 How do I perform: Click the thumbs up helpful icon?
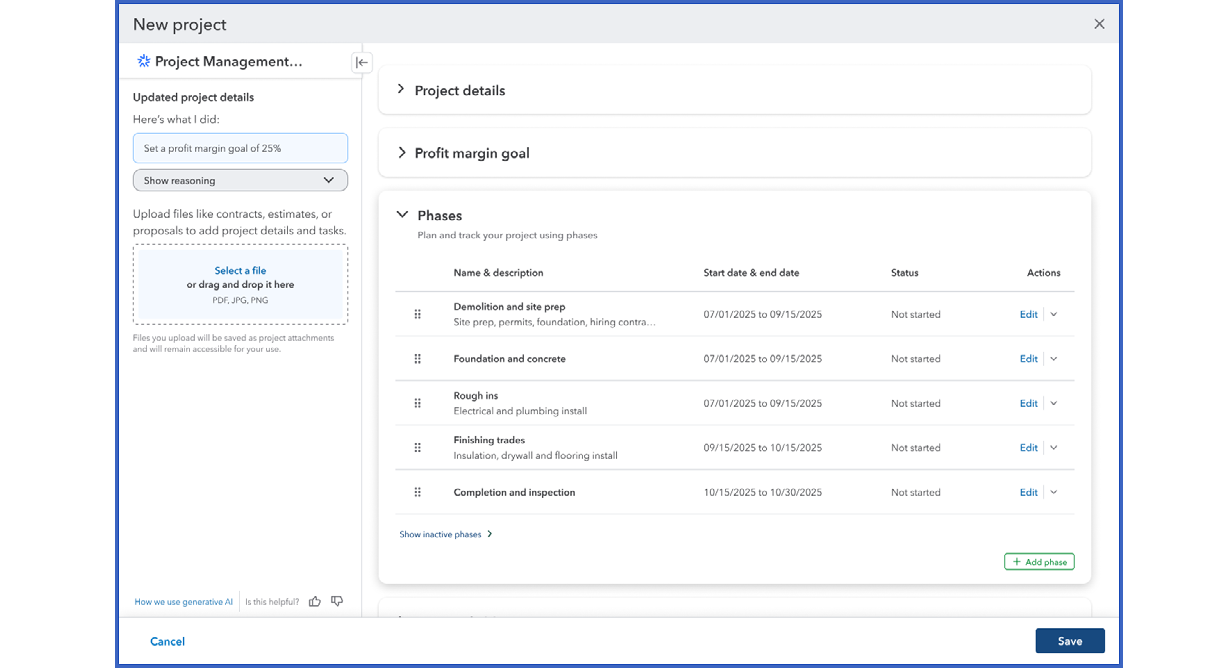[x=315, y=602]
